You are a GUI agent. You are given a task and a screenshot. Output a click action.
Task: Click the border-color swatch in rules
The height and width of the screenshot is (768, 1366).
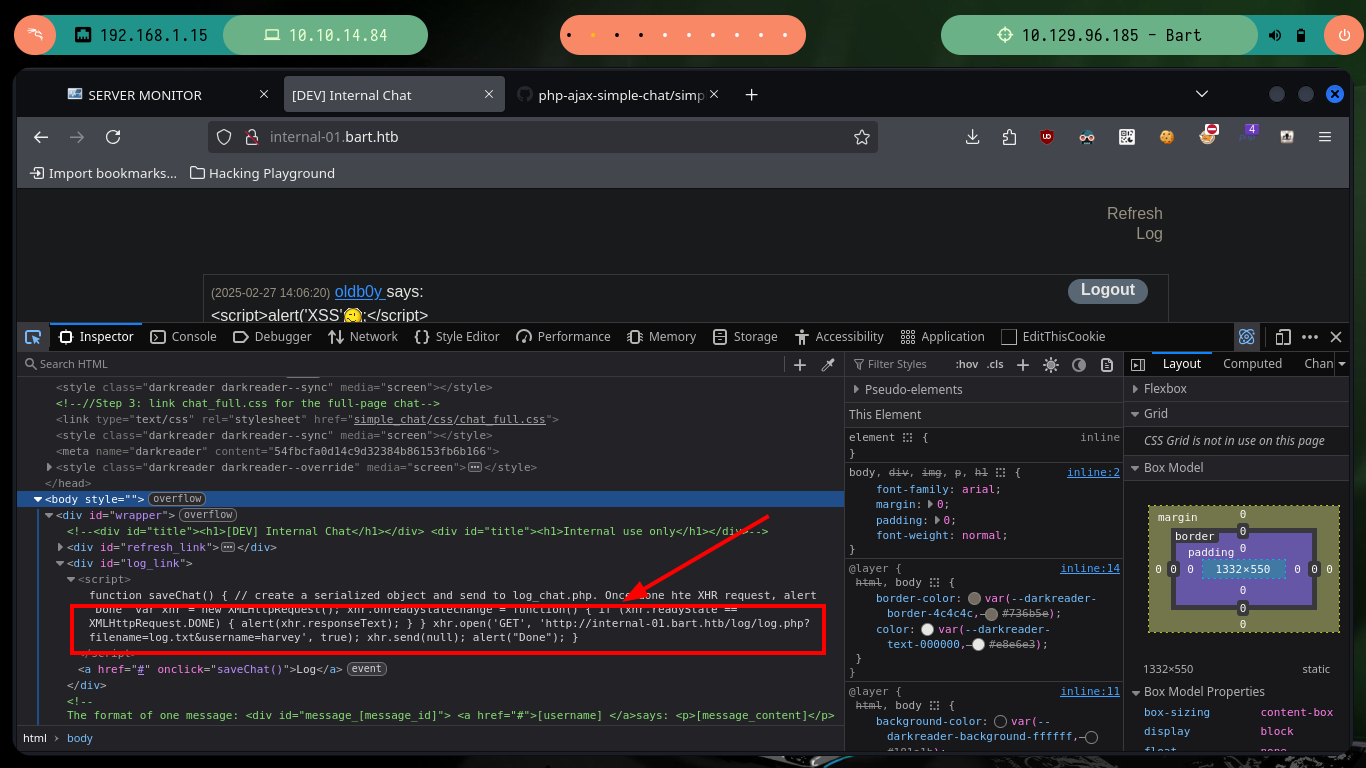(974, 599)
